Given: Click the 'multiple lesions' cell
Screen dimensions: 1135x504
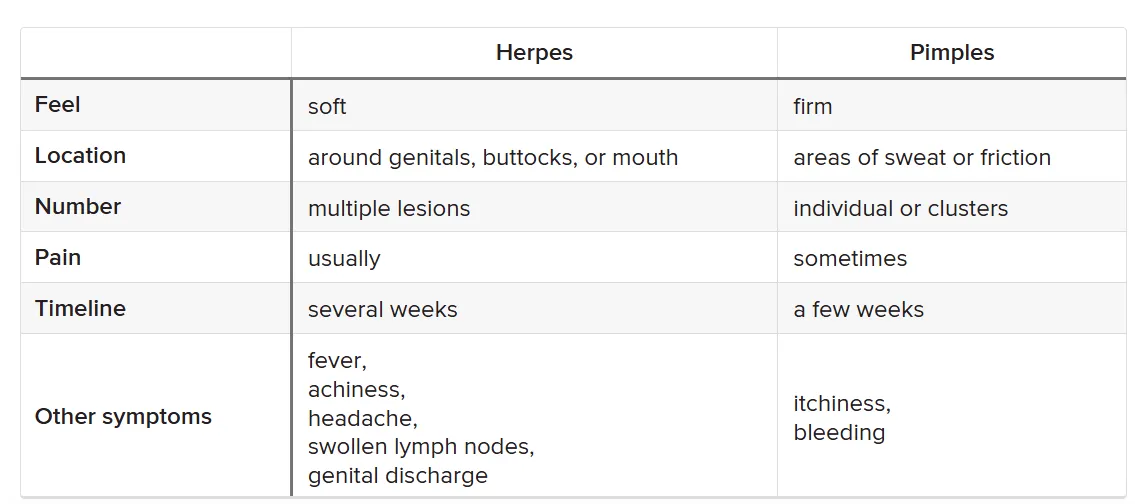Looking at the screenshot, I should 389,209.
